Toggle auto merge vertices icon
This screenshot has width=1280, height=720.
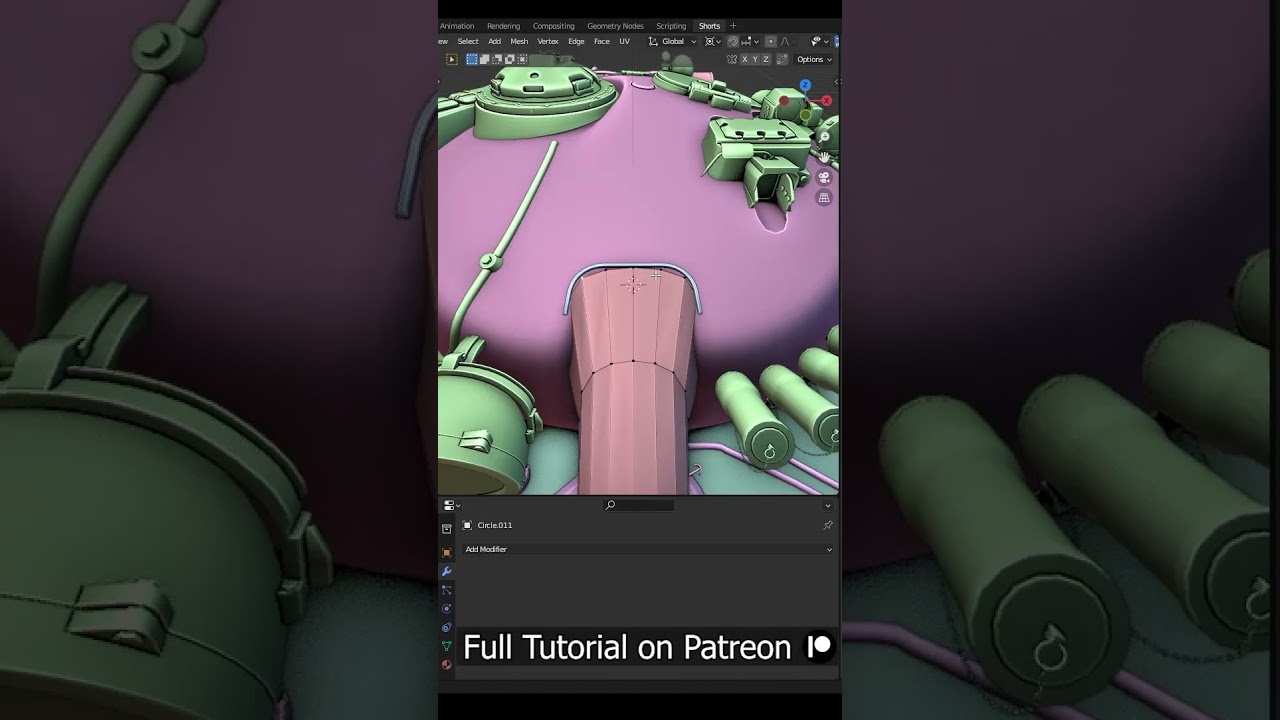pos(782,59)
